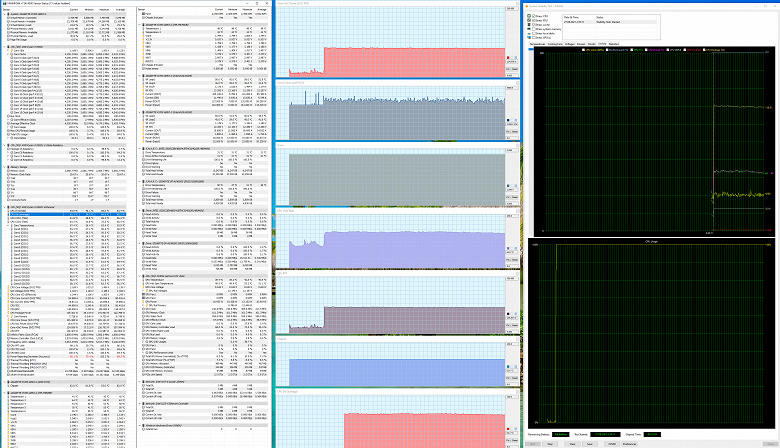Collapse the System sensor group in HWiNFO
780x448 pixels.
[x=5, y=14]
